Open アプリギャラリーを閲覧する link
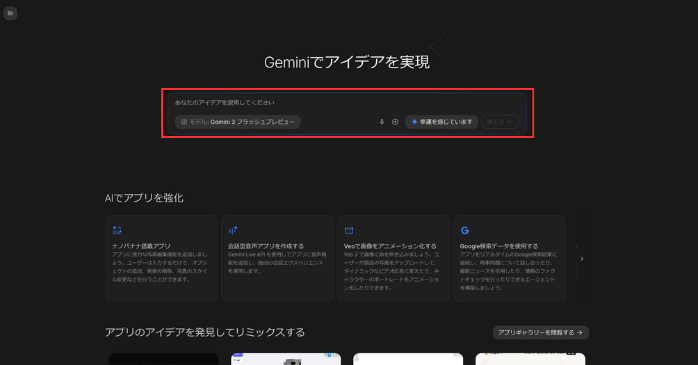The width and height of the screenshot is (698, 365). click(x=541, y=333)
